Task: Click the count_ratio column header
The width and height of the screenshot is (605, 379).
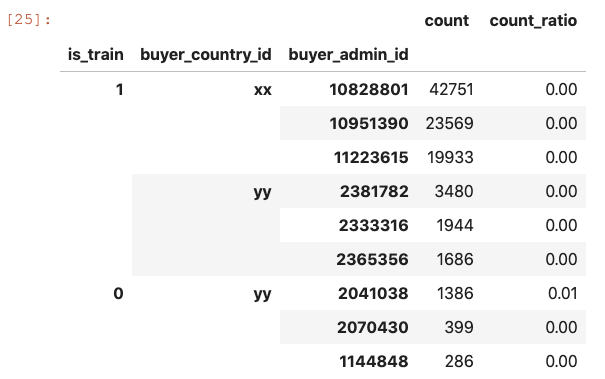Action: pos(533,20)
